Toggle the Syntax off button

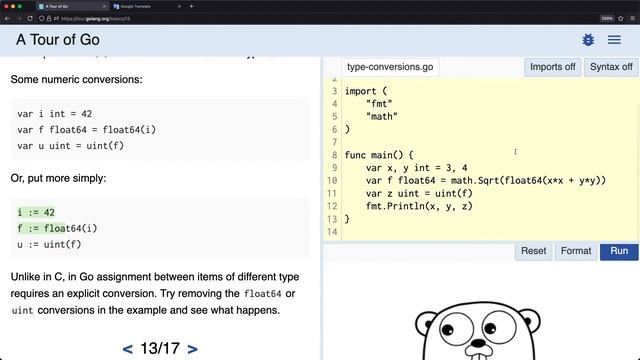tap(611, 67)
